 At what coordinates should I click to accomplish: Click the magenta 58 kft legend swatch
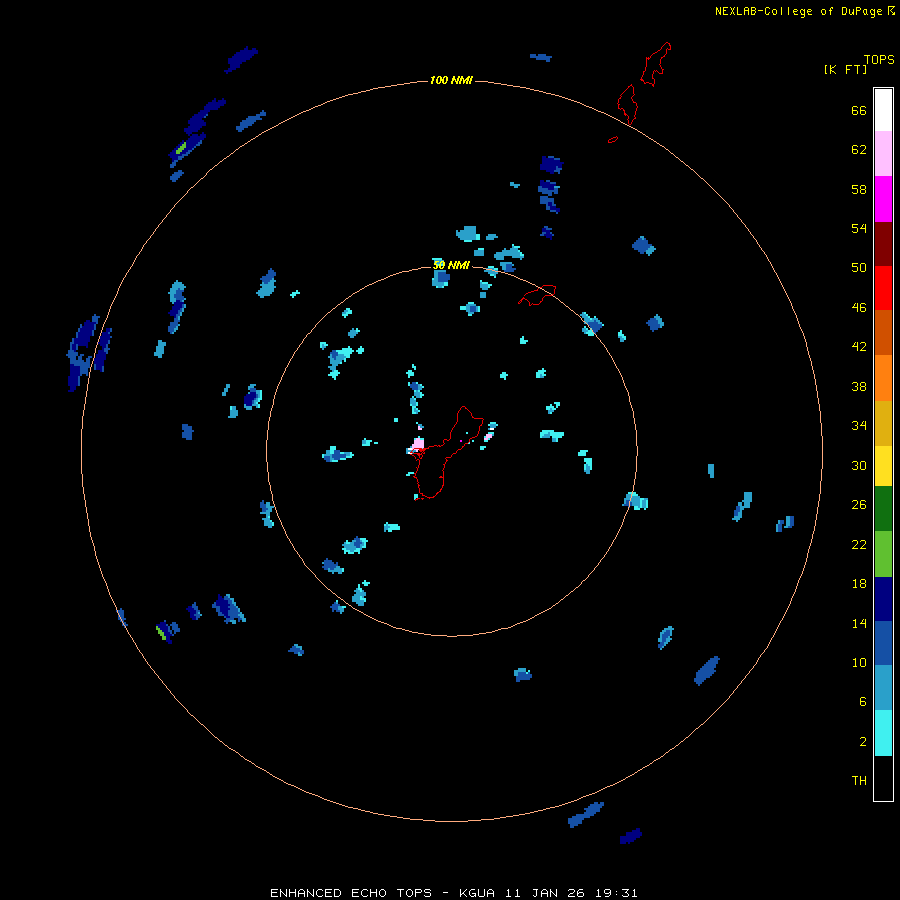(883, 199)
